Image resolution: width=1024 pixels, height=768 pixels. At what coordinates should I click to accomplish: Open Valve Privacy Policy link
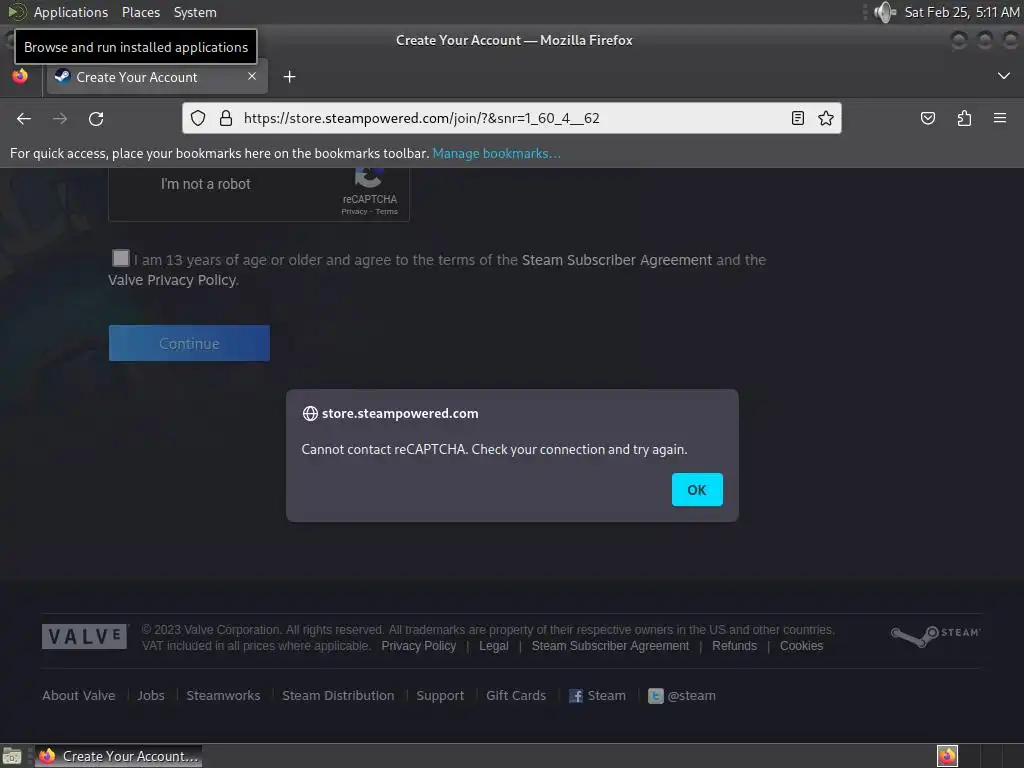tap(173, 280)
